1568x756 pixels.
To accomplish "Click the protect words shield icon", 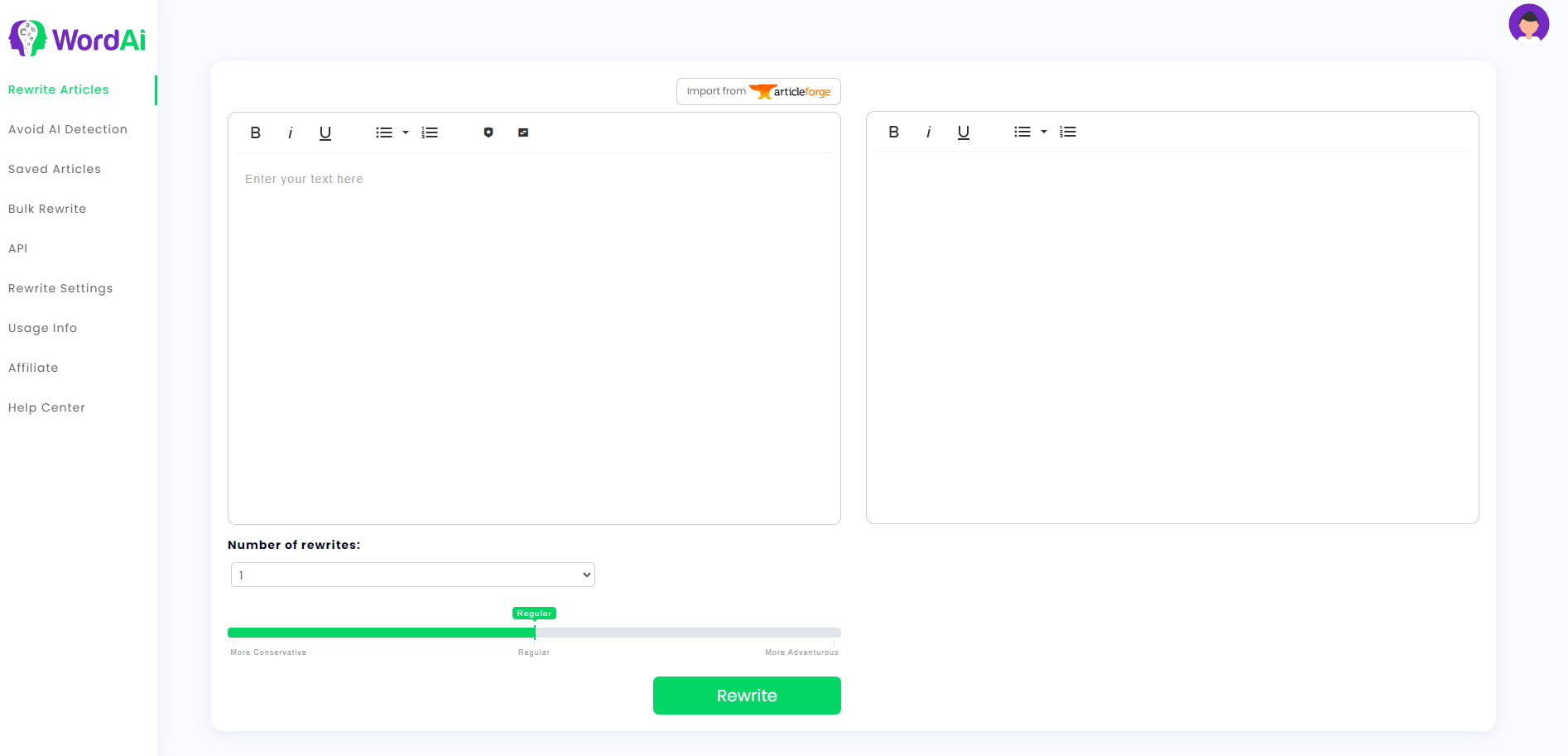I will coord(488,132).
